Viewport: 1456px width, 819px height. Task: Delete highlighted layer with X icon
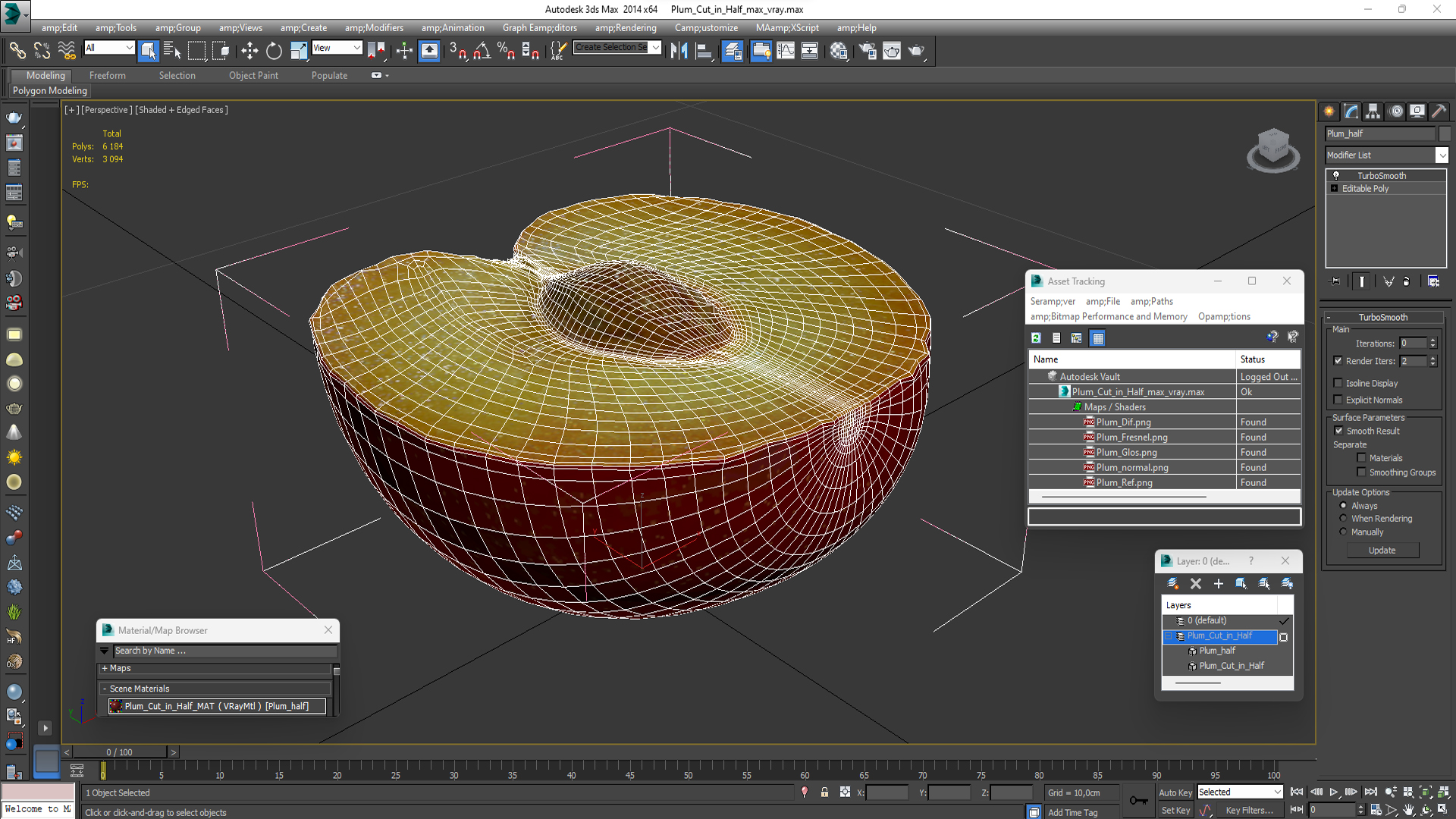(x=1196, y=583)
